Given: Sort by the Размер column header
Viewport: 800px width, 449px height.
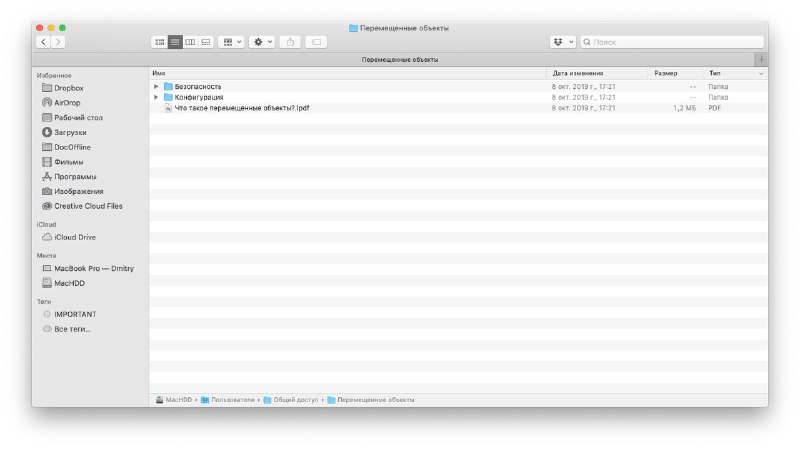Looking at the screenshot, I should [665, 74].
